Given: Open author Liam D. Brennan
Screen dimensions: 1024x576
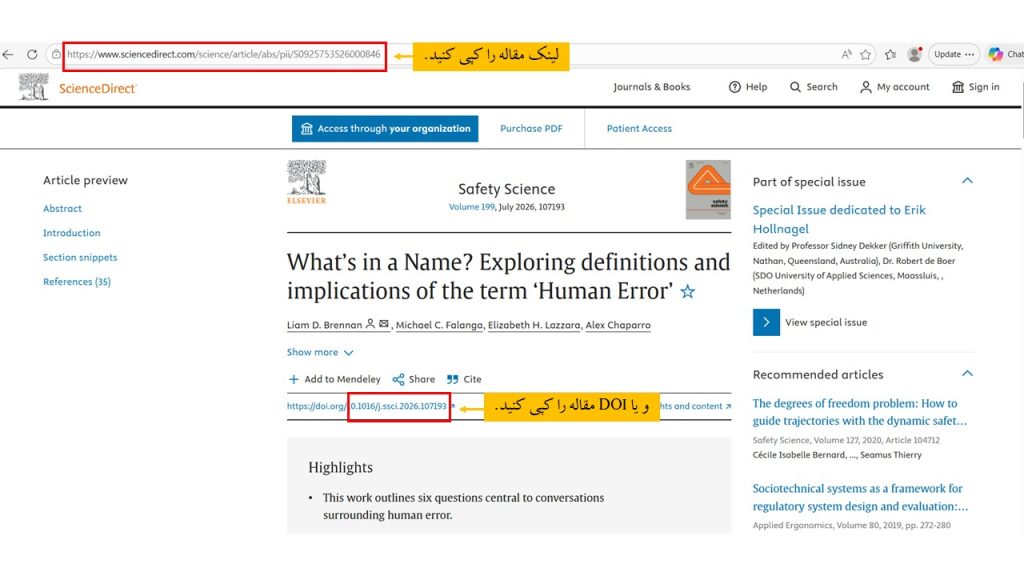Looking at the screenshot, I should tap(324, 325).
